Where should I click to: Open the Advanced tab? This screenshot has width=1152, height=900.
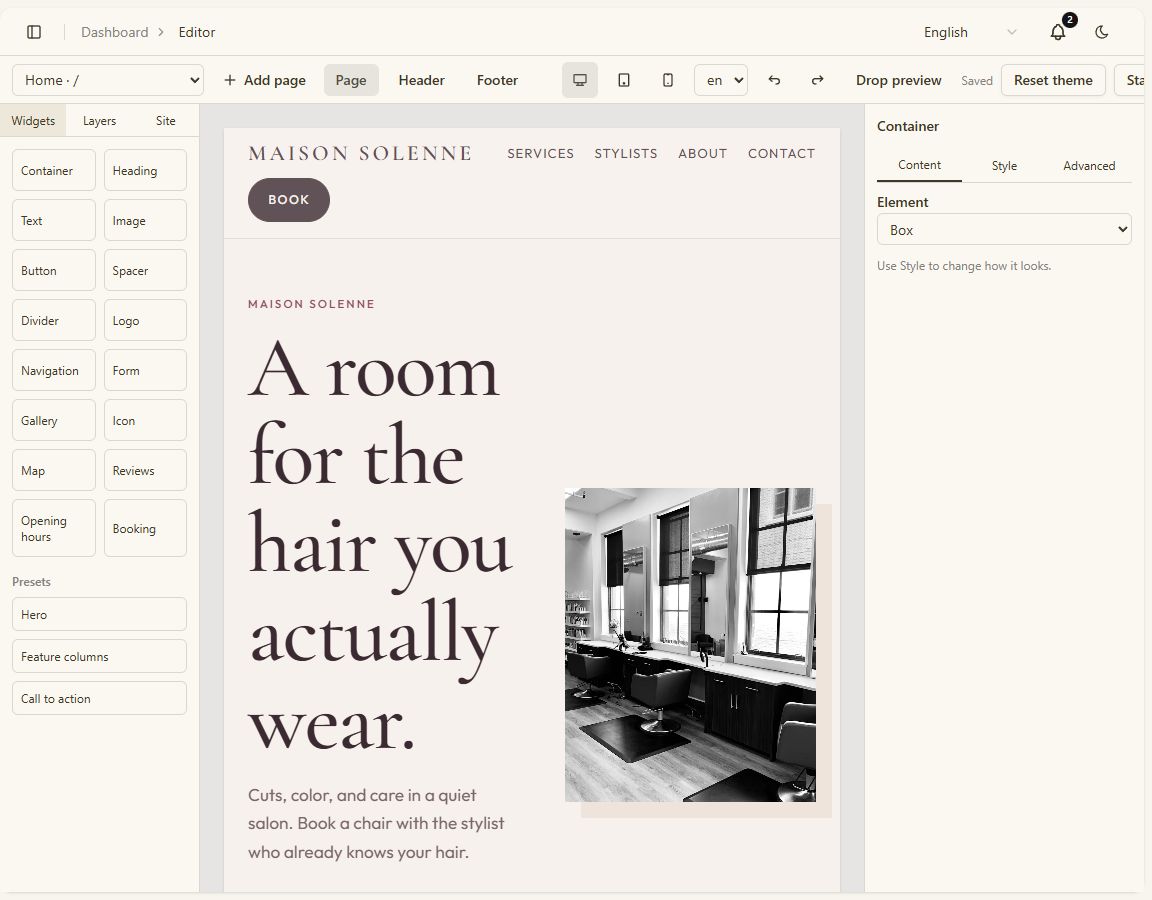[1089, 165]
